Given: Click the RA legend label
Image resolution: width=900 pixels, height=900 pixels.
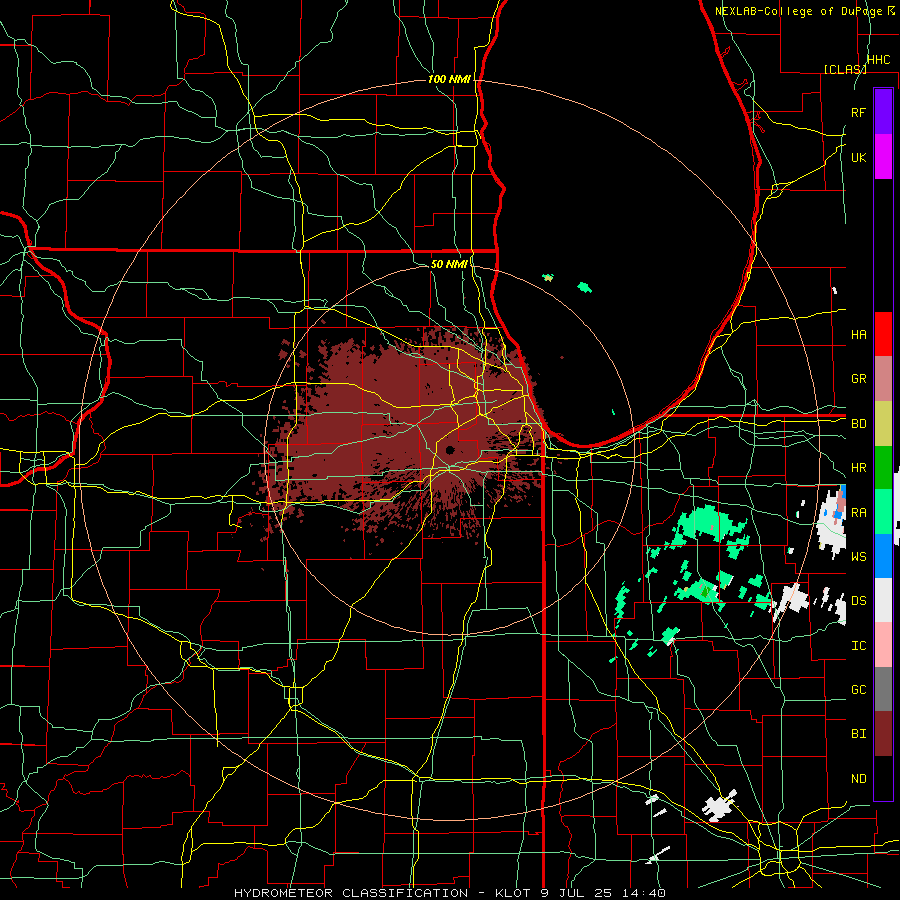Looking at the screenshot, I should point(859,513).
